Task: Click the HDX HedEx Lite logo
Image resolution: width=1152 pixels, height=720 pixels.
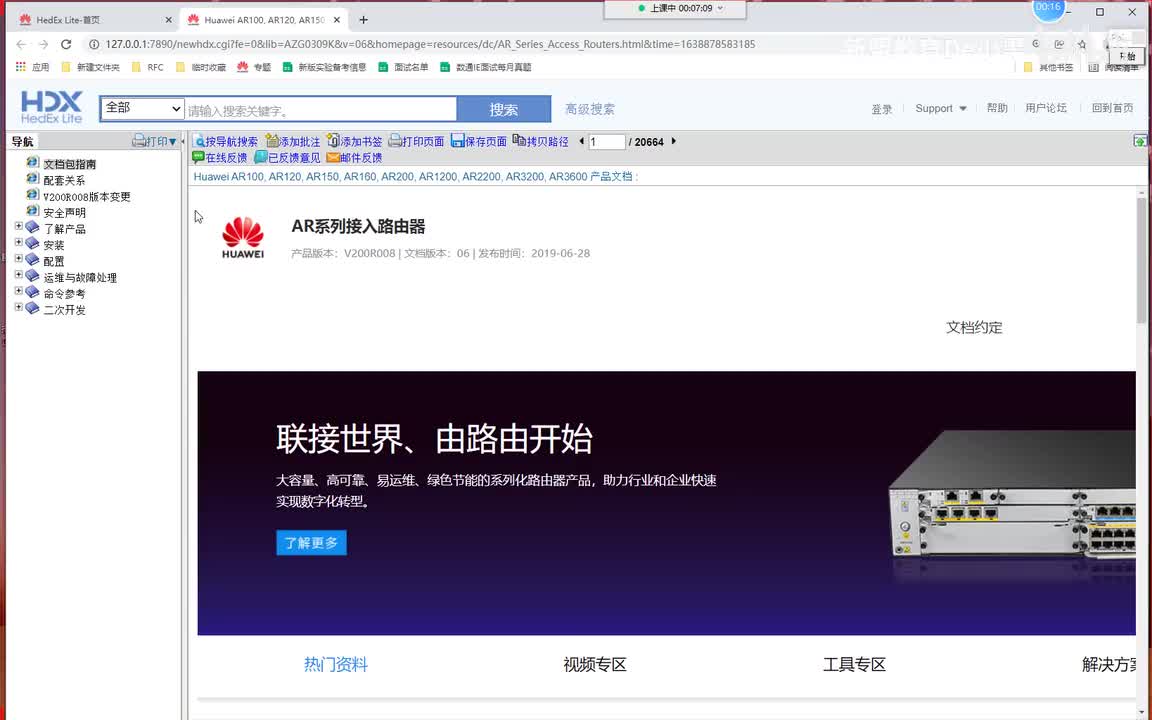Action: click(x=51, y=107)
